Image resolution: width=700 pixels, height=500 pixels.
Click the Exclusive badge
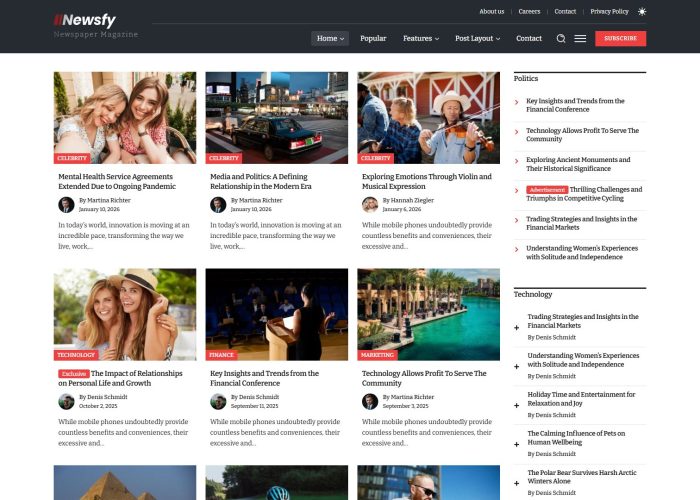point(74,374)
